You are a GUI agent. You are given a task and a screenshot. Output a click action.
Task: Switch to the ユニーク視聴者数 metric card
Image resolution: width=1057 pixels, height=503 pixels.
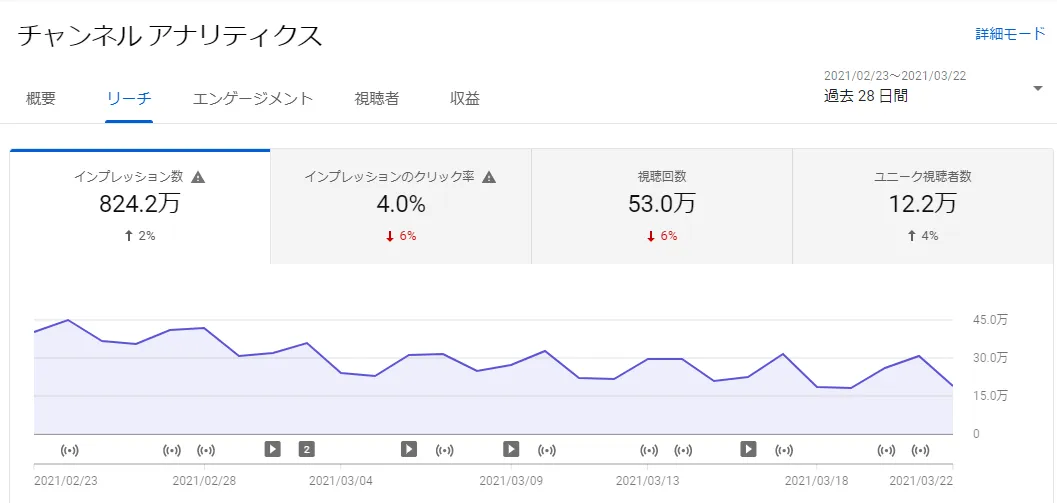point(922,207)
